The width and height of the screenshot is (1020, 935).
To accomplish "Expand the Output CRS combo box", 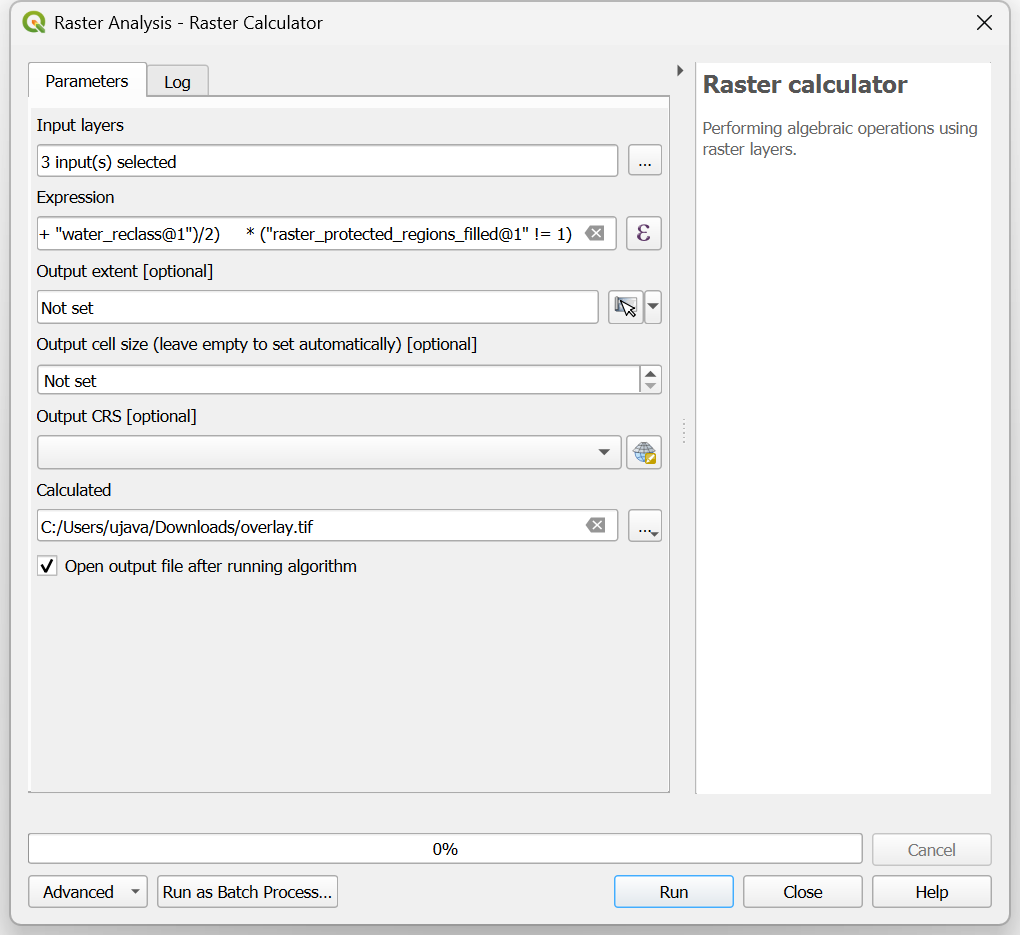I will (x=604, y=452).
